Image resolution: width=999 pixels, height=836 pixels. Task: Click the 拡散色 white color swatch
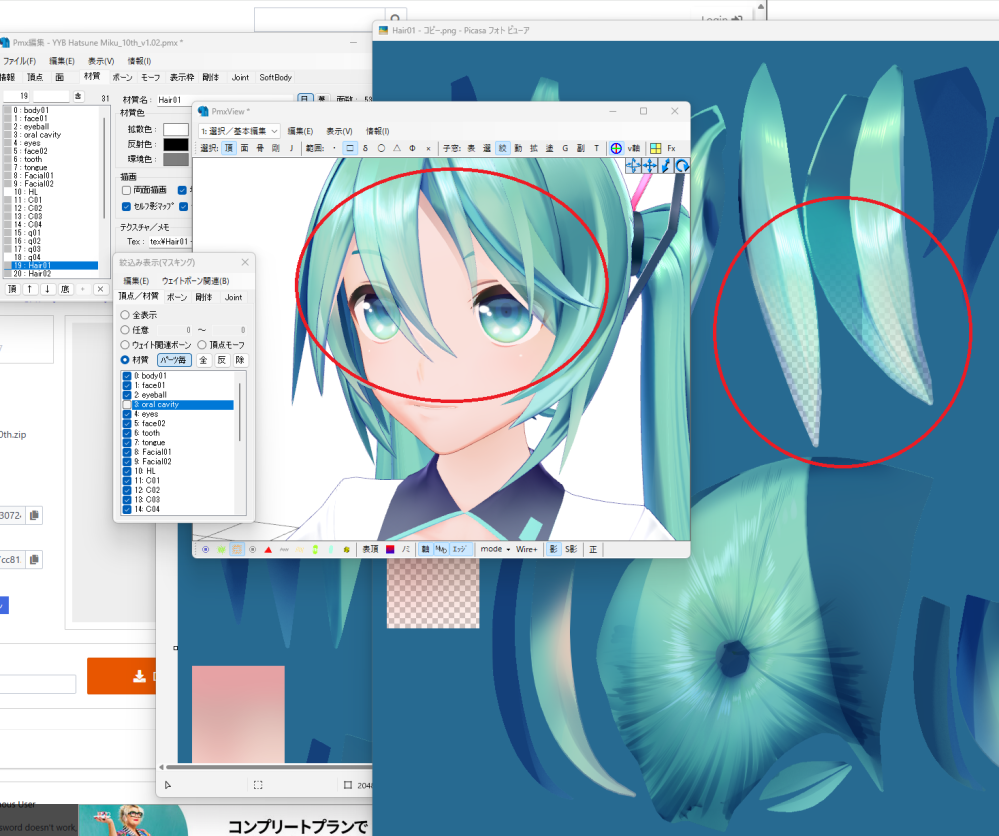coord(176,129)
